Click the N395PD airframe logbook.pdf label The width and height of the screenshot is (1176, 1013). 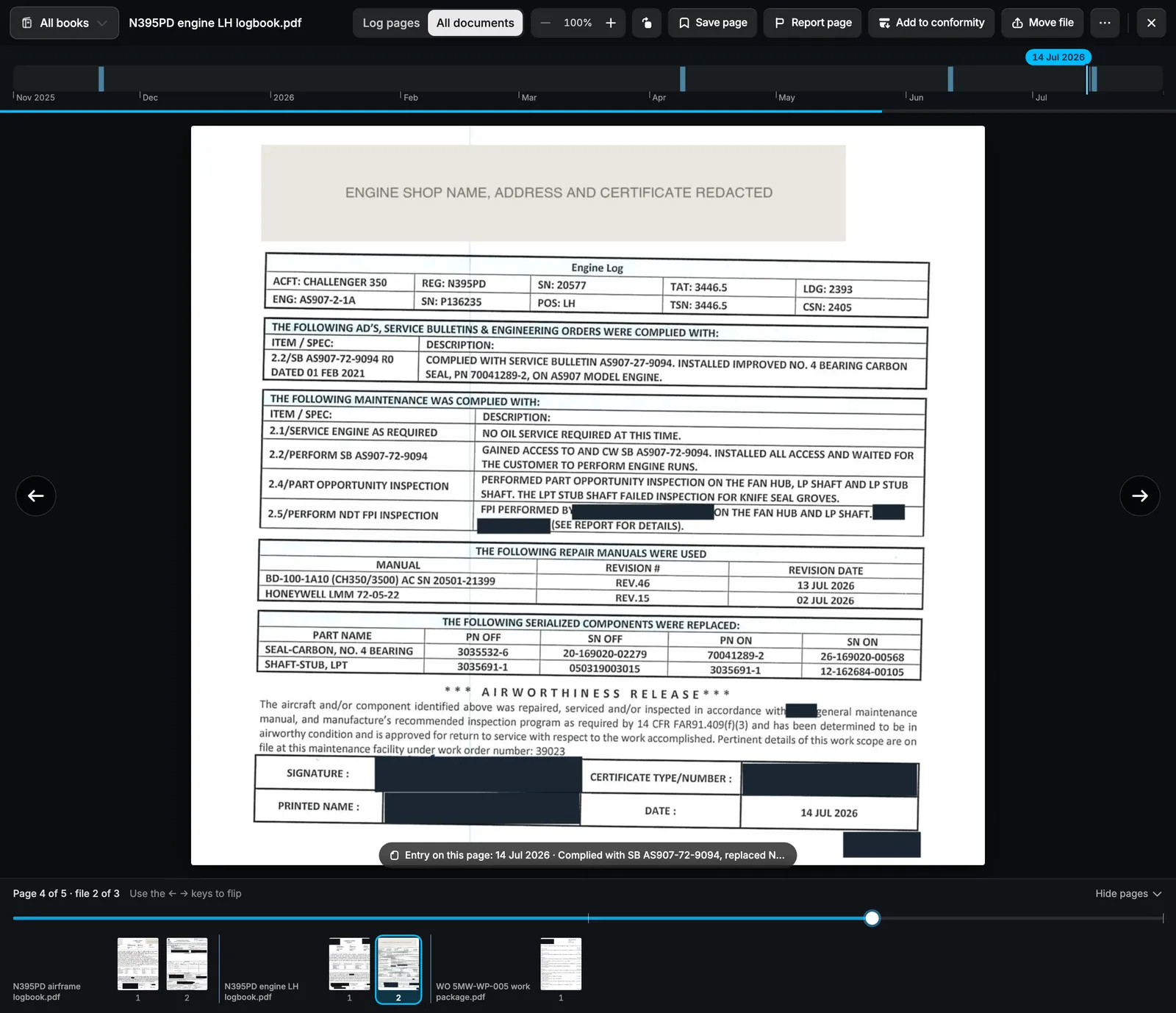(x=47, y=992)
